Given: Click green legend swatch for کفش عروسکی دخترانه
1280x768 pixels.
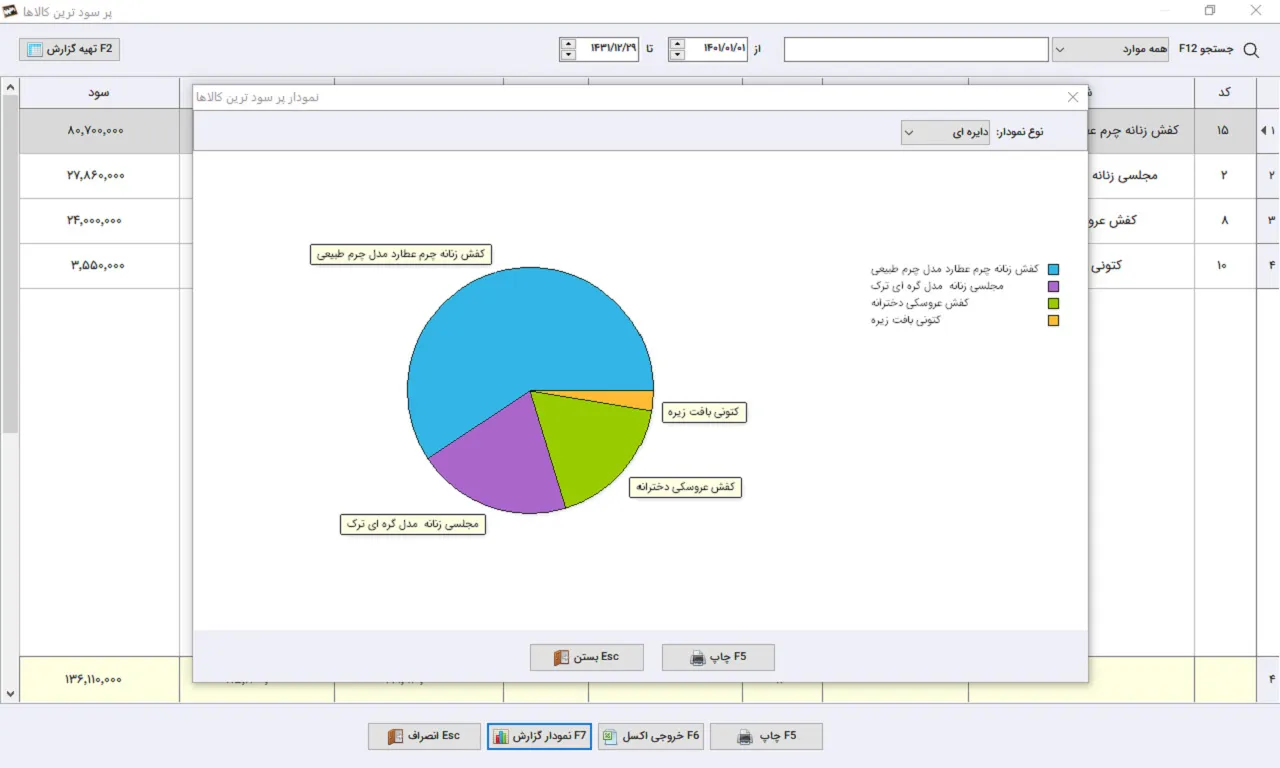Looking at the screenshot, I should [x=1053, y=303].
